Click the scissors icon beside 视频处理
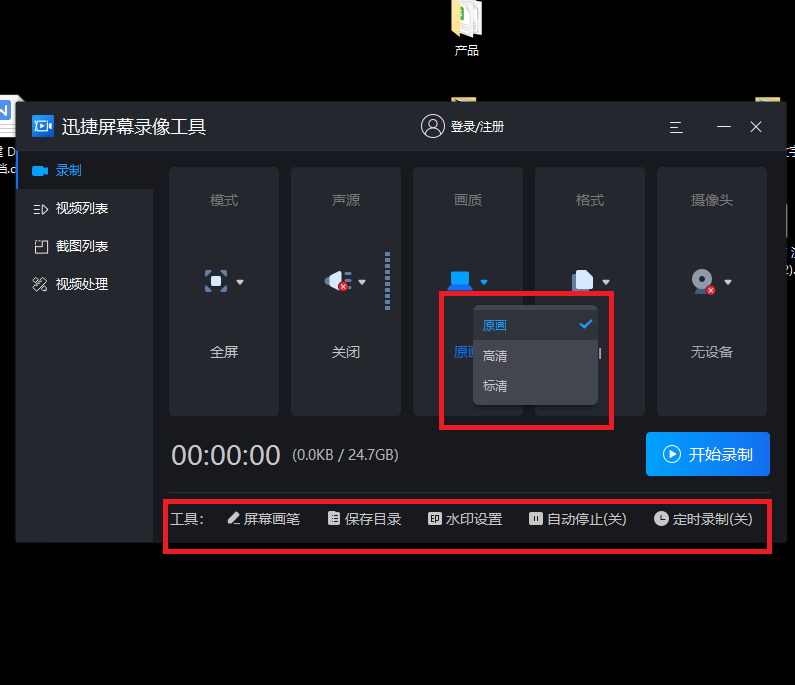 tap(40, 284)
